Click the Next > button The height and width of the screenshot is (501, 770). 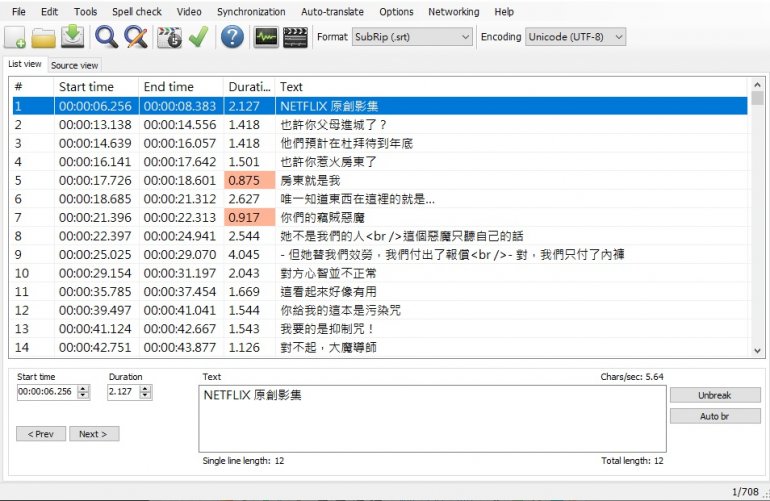click(x=94, y=434)
